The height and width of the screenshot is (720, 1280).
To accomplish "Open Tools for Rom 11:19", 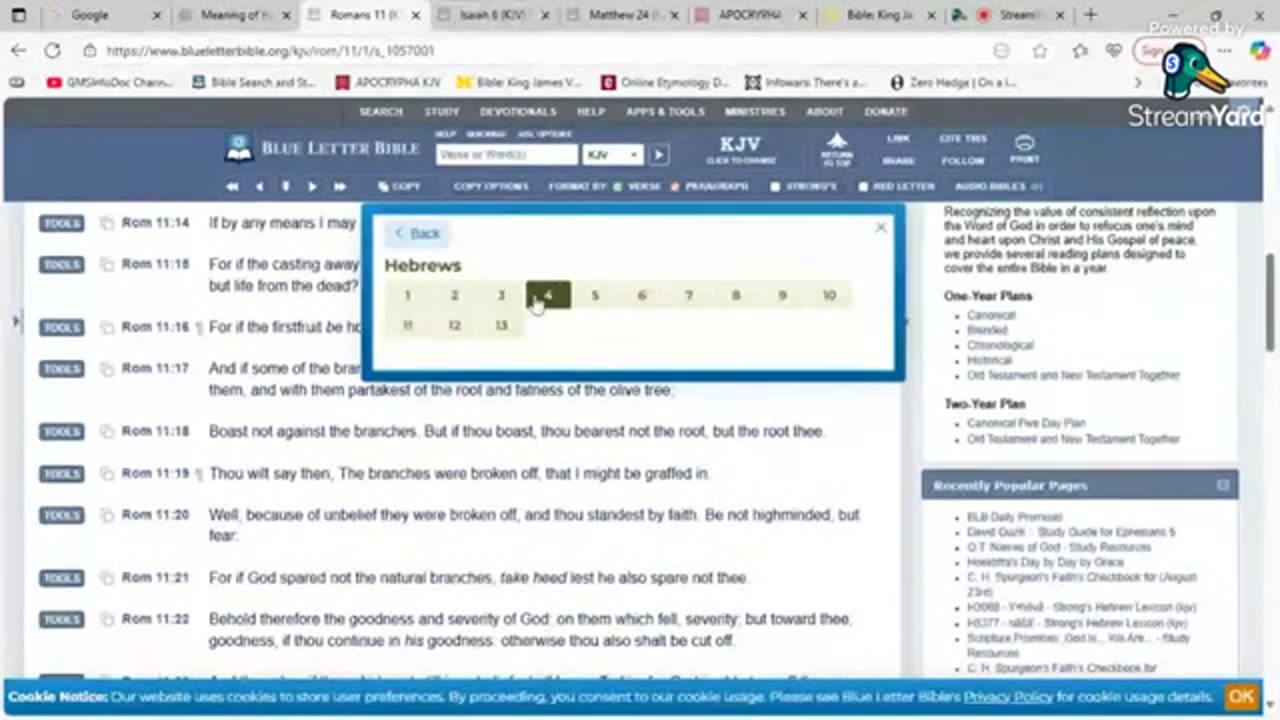I will tap(61, 474).
